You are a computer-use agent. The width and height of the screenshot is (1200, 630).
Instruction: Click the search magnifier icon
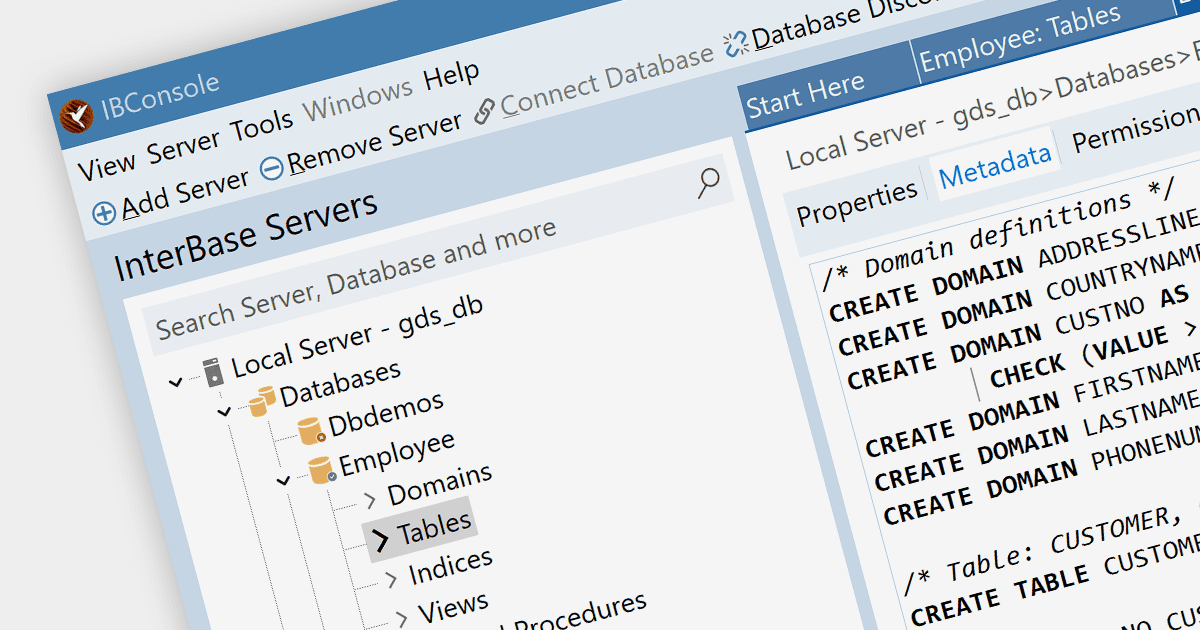(708, 182)
